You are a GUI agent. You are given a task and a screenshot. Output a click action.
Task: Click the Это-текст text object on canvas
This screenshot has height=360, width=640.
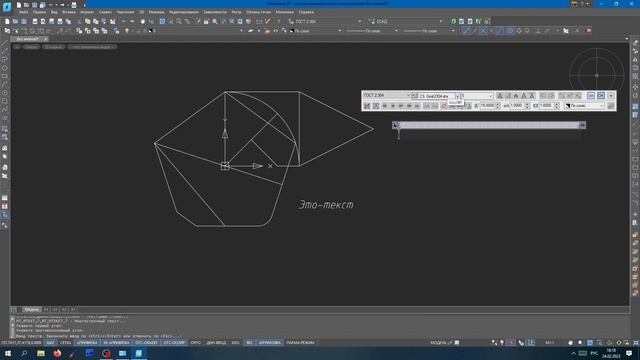point(326,204)
